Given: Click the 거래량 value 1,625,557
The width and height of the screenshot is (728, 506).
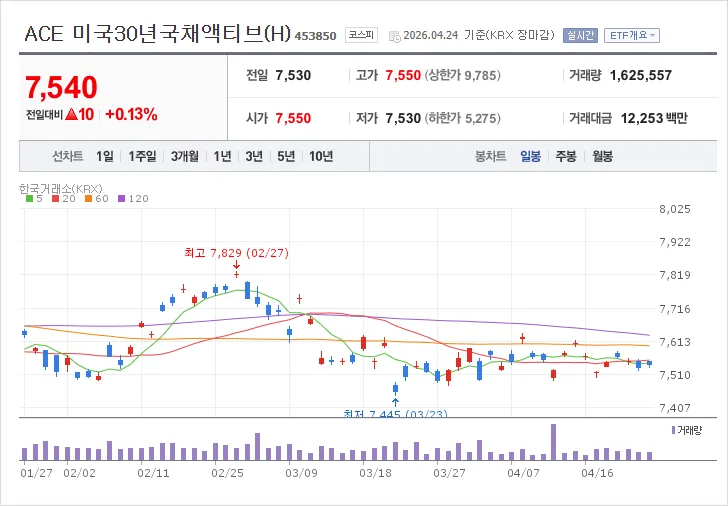Looking at the screenshot, I should coord(641,75).
